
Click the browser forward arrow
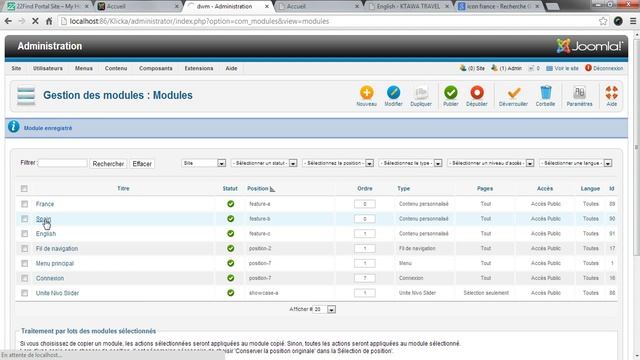point(22,21)
